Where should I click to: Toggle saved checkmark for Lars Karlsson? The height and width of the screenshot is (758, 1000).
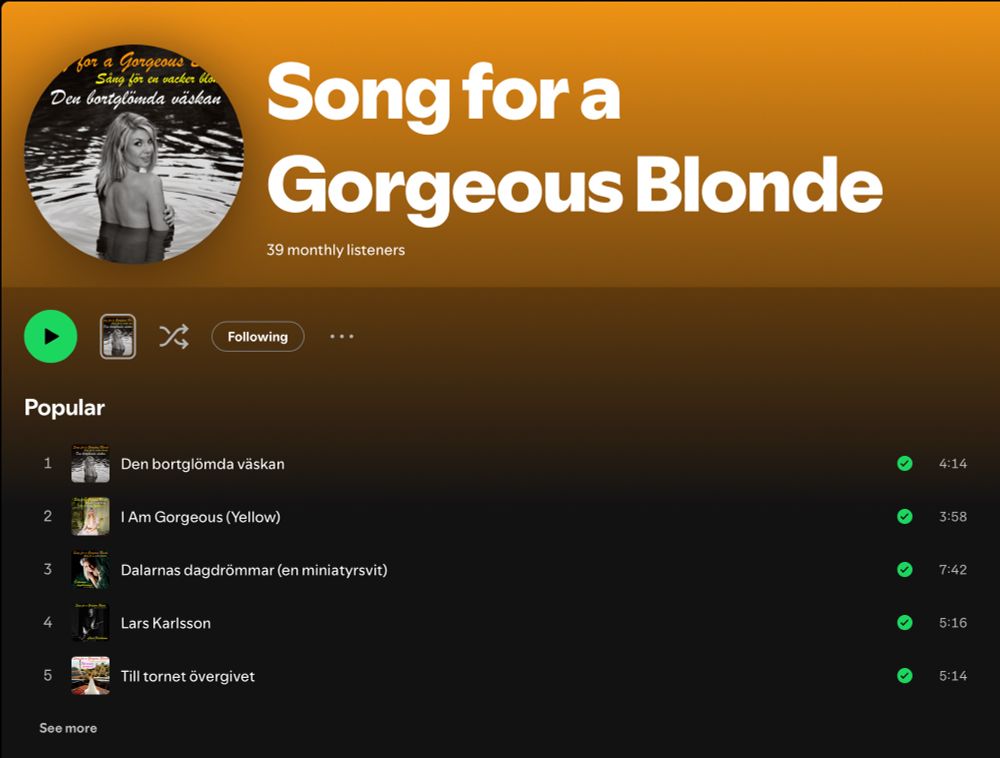tap(904, 622)
